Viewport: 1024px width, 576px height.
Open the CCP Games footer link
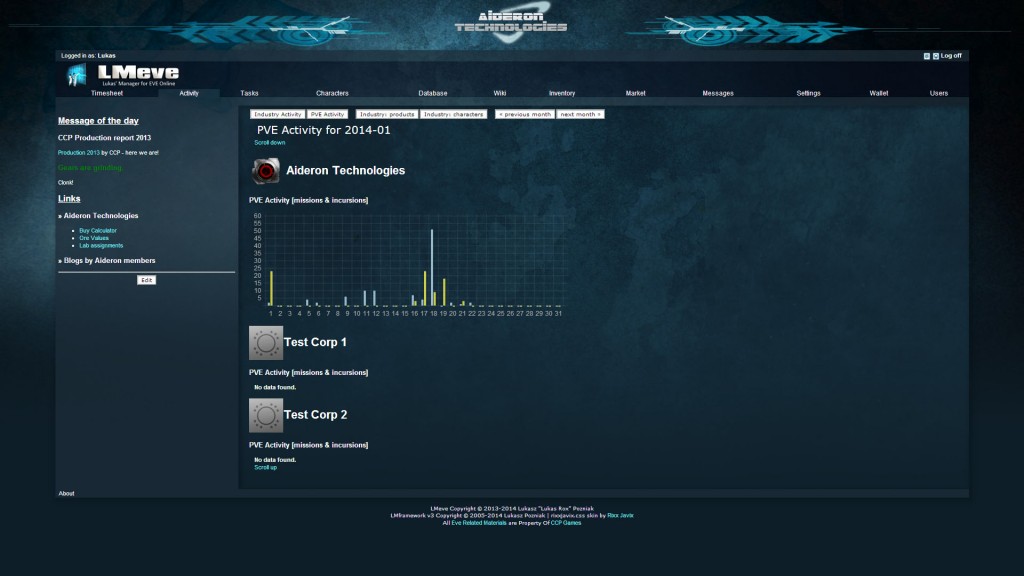566,523
